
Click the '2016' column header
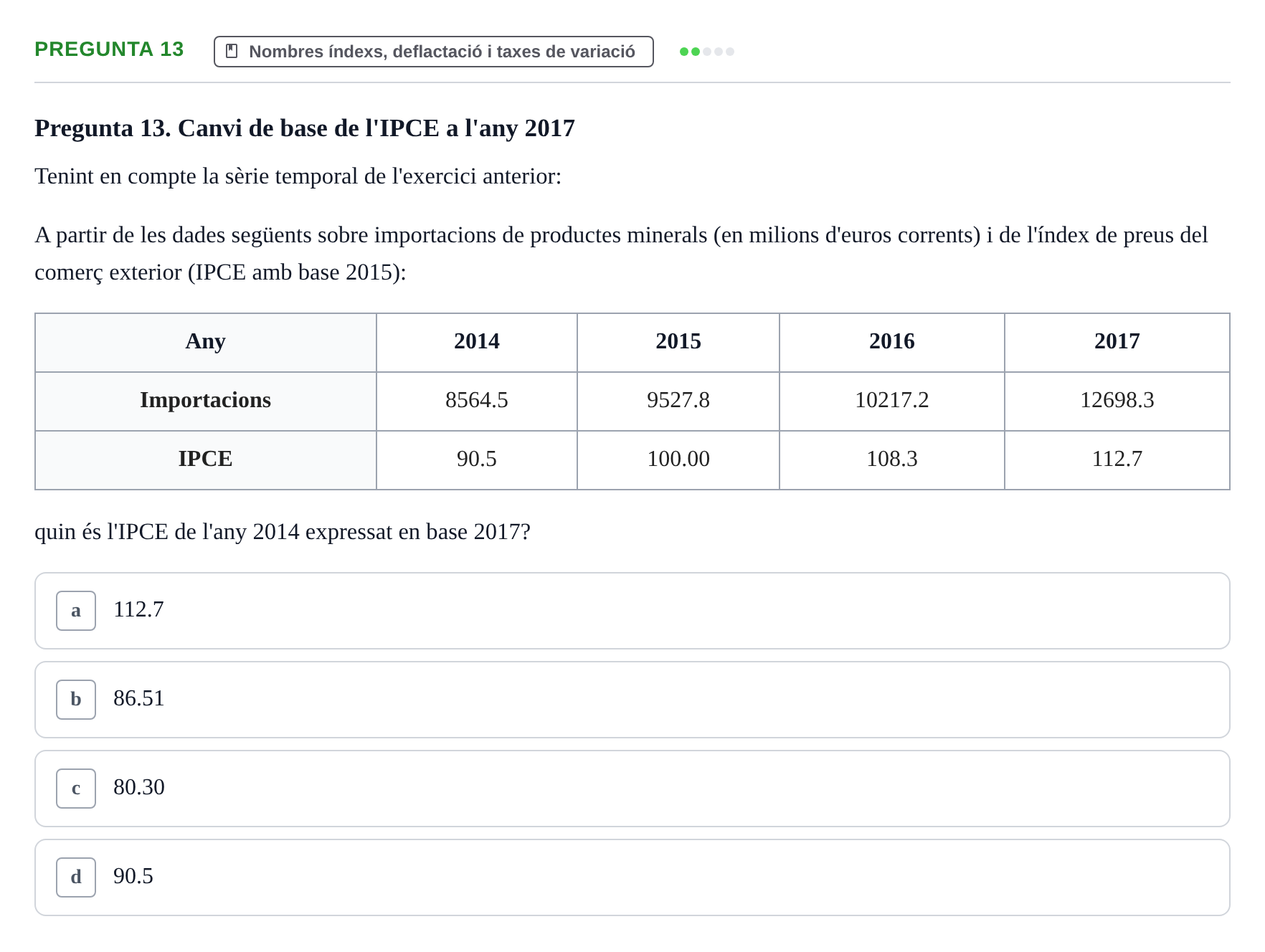tap(892, 343)
